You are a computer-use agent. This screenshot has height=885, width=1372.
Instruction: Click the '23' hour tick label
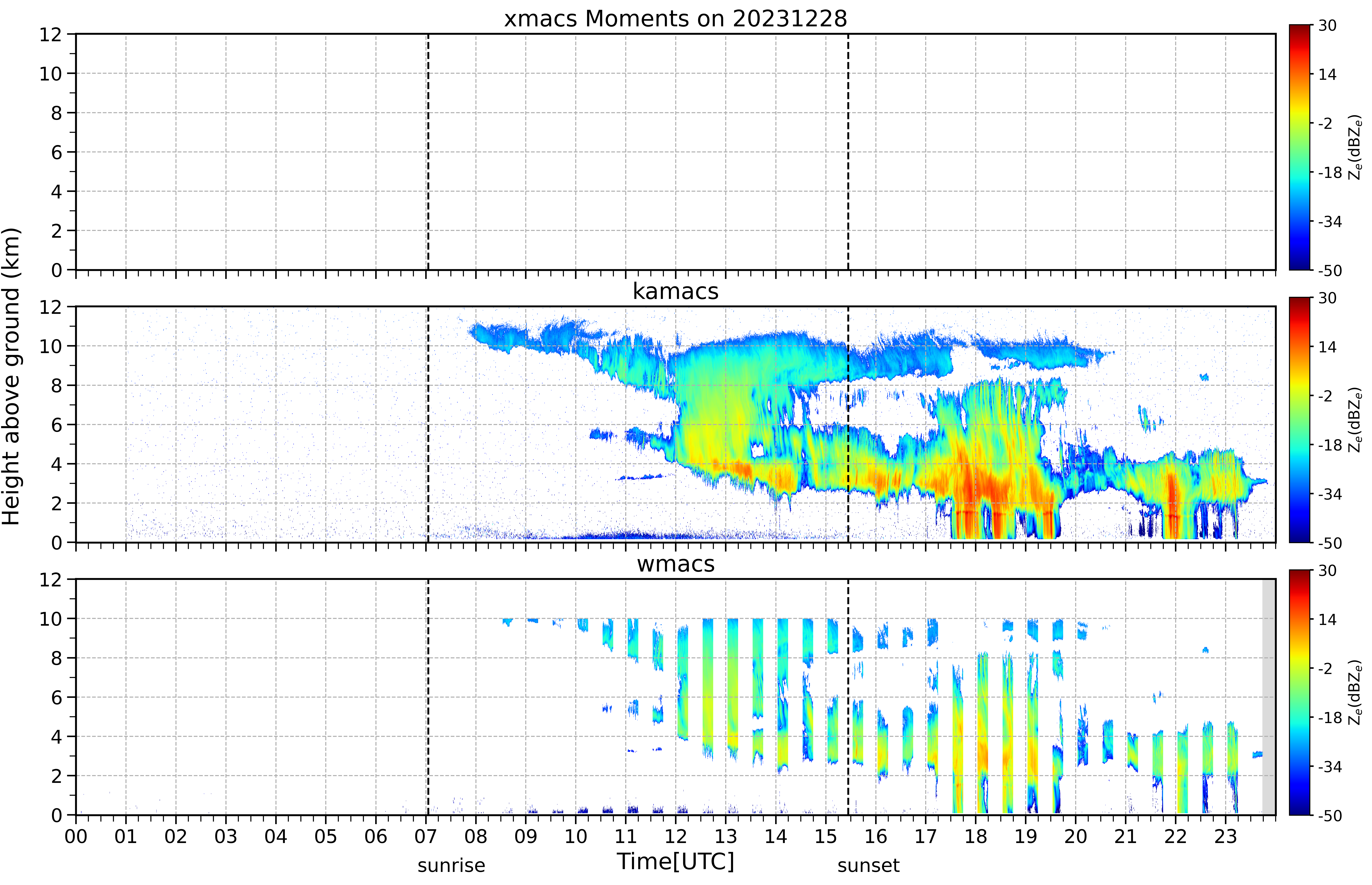[x=1225, y=837]
